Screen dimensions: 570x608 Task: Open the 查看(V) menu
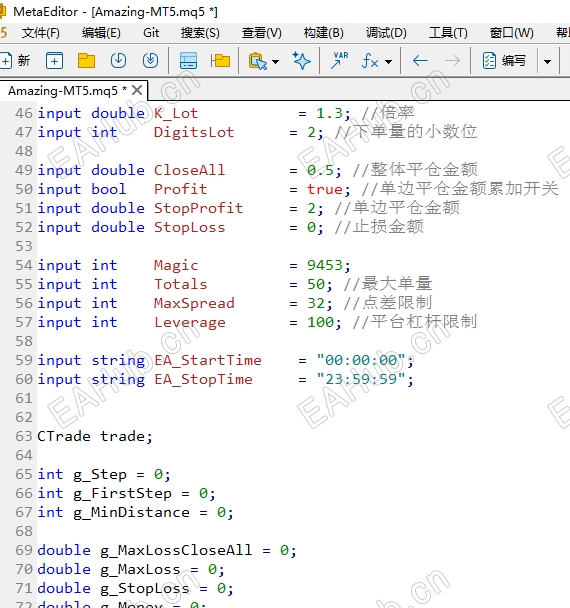click(x=262, y=33)
